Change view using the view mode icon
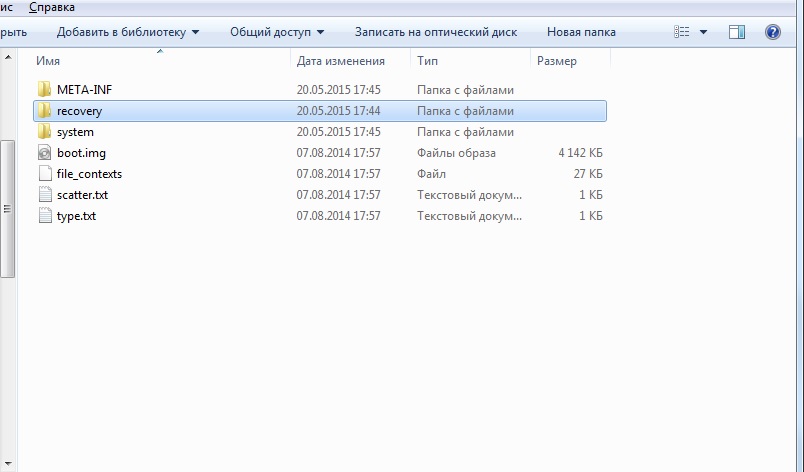 tap(683, 32)
